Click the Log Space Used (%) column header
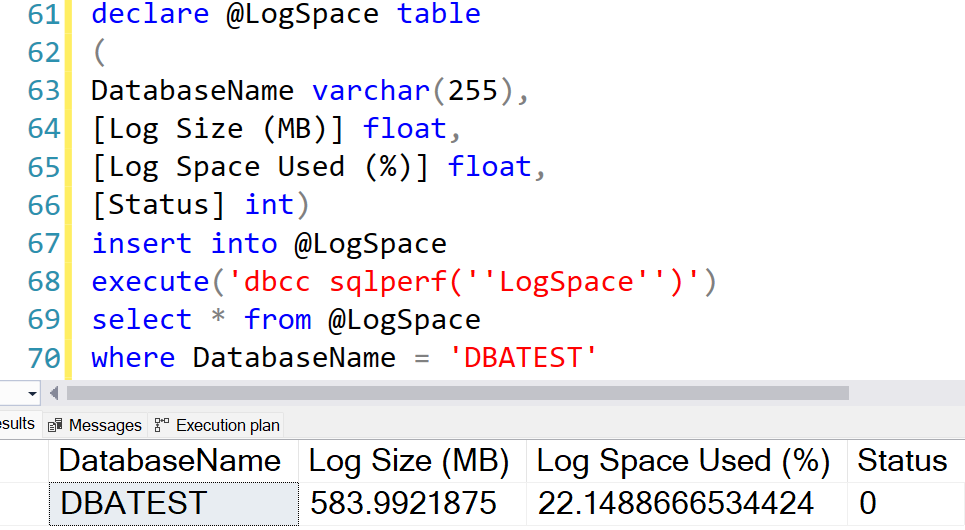Viewport: 965px width, 530px height. [x=687, y=461]
